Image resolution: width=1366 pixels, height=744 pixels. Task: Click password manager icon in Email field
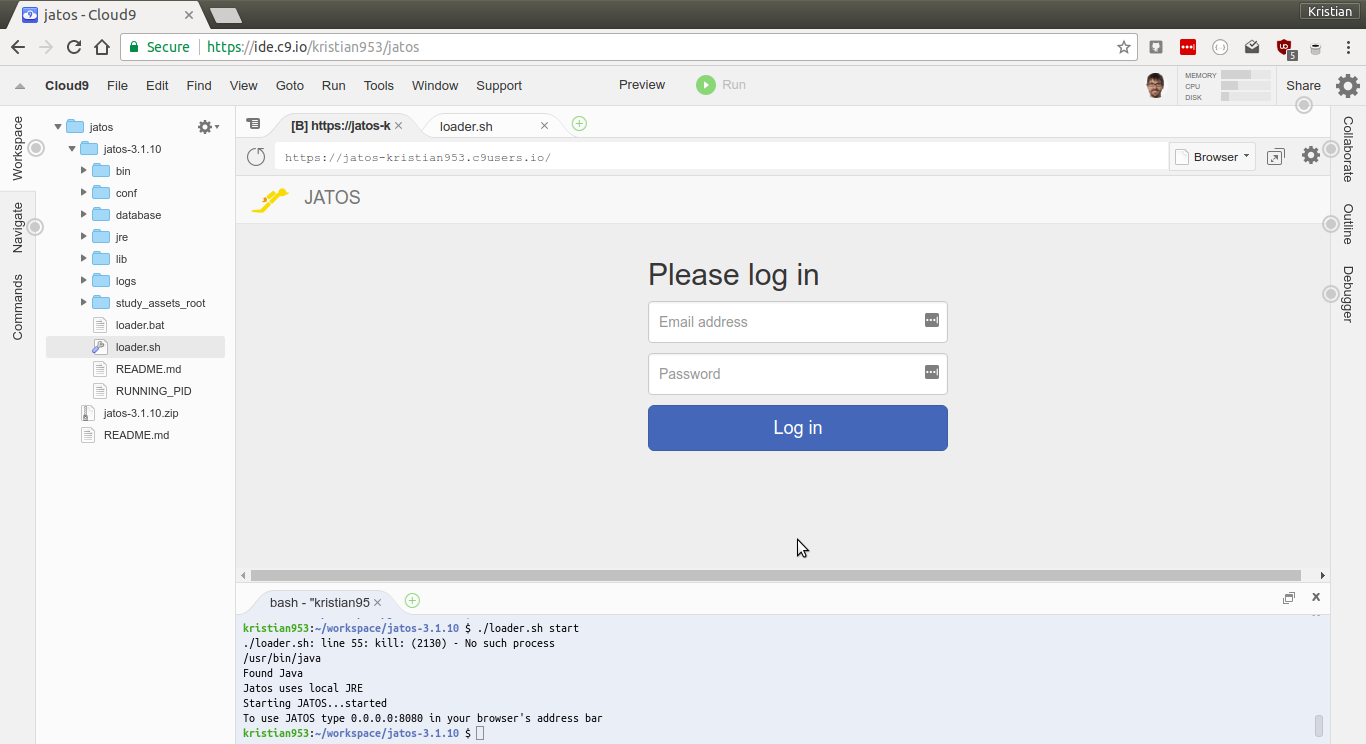click(931, 320)
